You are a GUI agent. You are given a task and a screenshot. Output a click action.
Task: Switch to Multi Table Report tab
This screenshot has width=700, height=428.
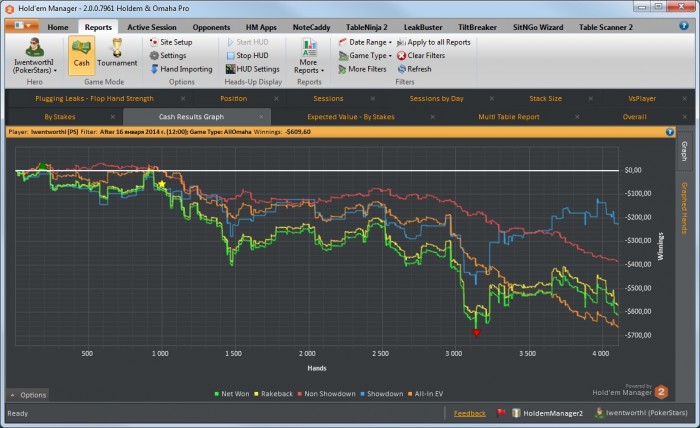pos(509,117)
